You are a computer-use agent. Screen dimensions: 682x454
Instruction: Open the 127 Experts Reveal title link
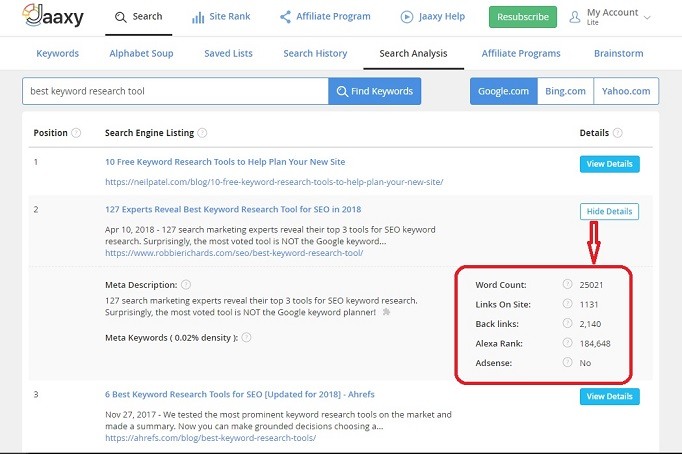233,209
